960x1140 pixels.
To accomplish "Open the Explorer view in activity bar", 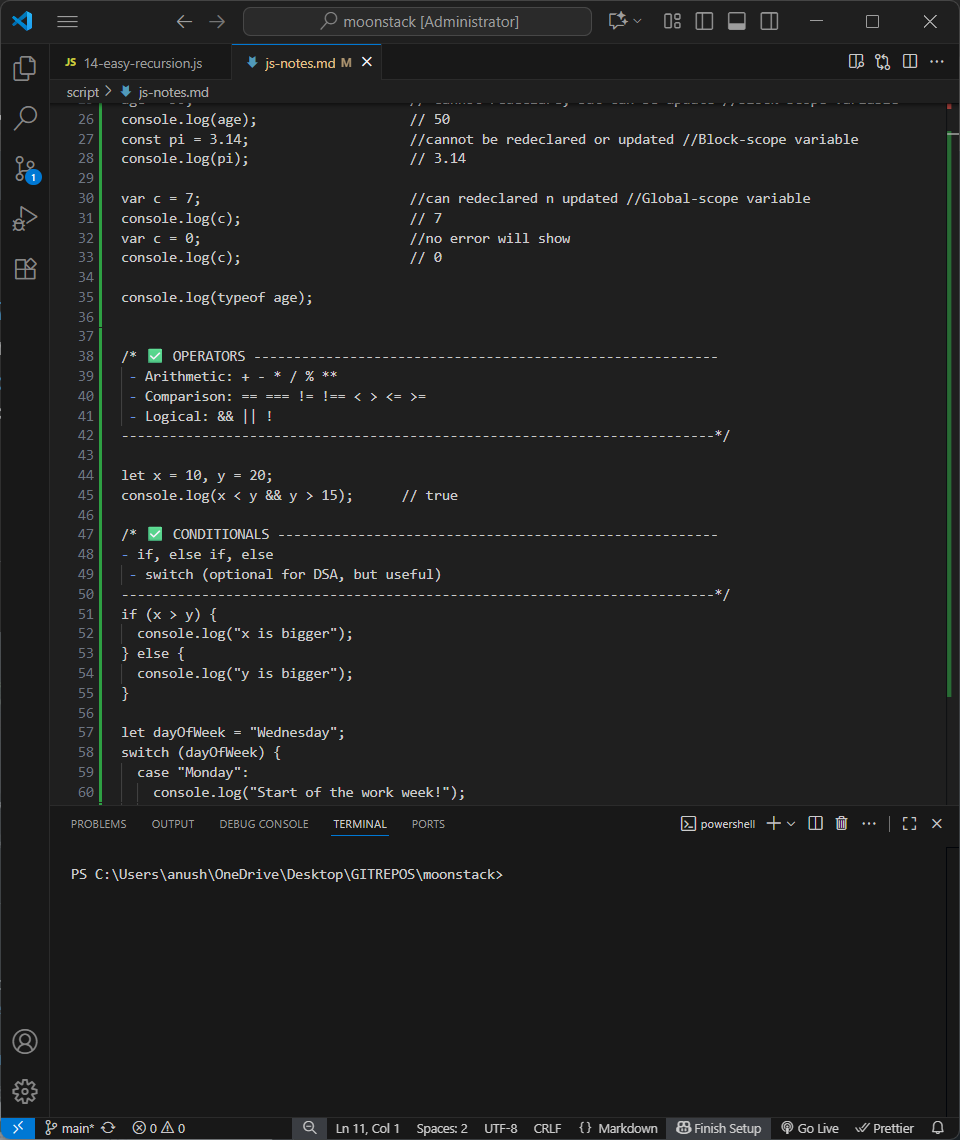I will click(x=25, y=68).
